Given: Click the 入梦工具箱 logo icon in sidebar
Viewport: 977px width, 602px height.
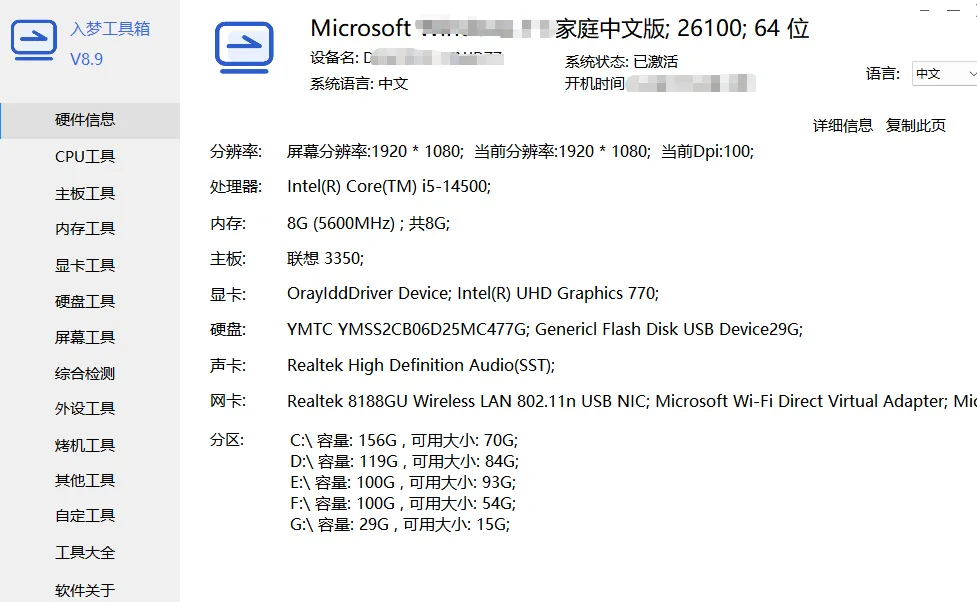Looking at the screenshot, I should coord(34,40).
